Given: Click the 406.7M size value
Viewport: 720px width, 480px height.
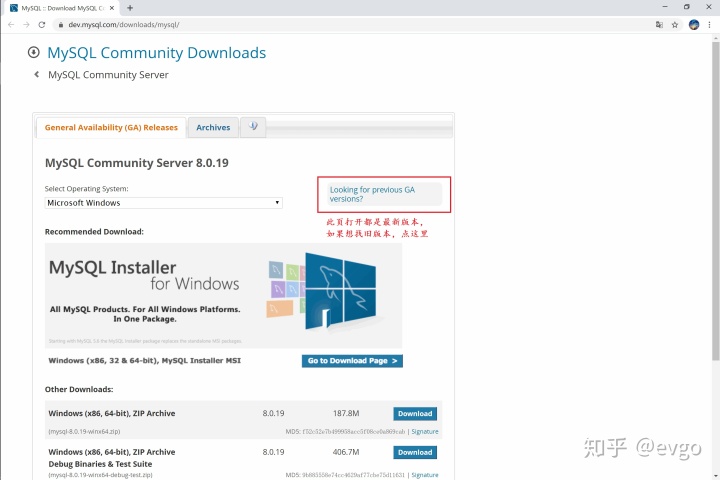Looking at the screenshot, I should coord(346,452).
